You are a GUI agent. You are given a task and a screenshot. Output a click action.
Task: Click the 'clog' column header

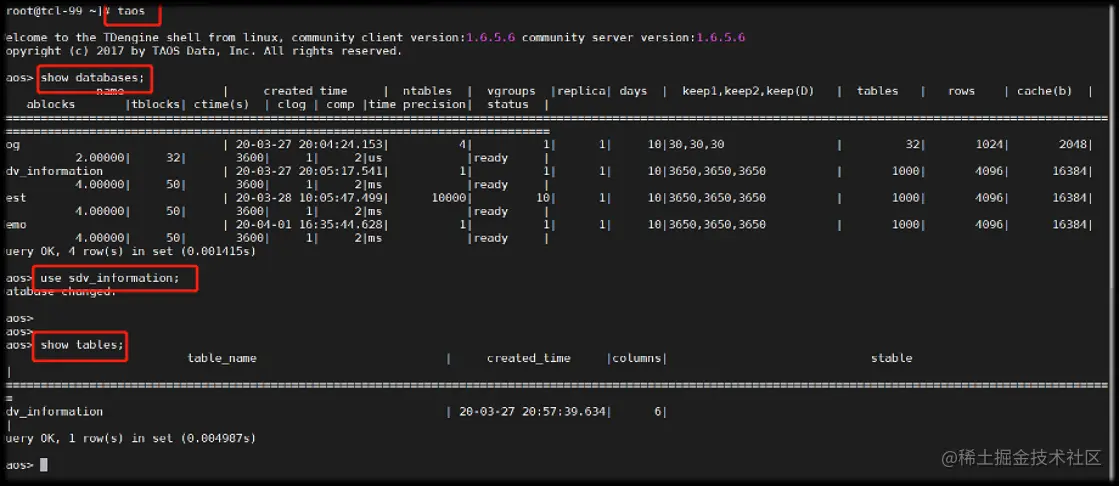(291, 104)
